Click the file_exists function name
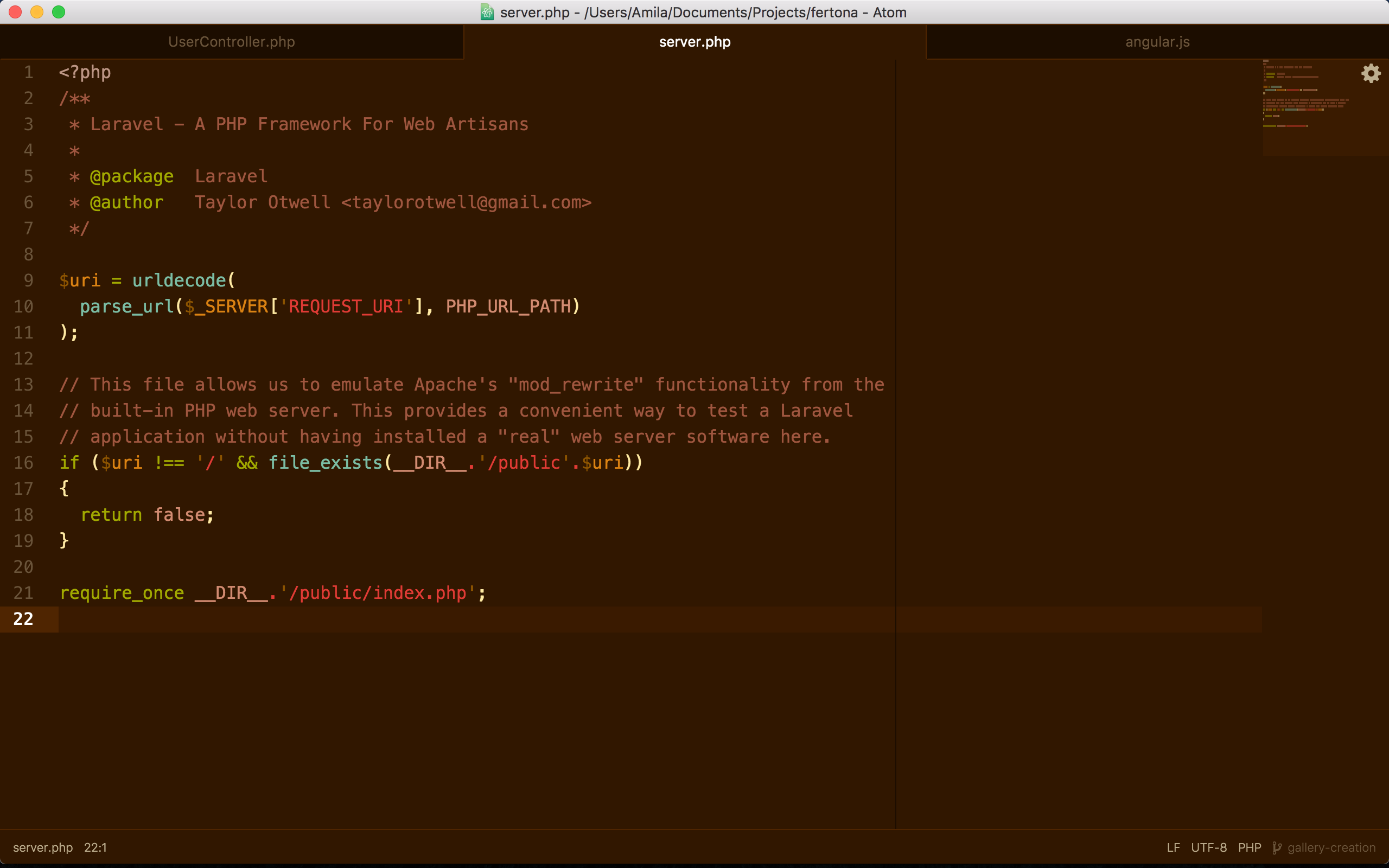Screen dimensions: 1389x868 pos(326,463)
